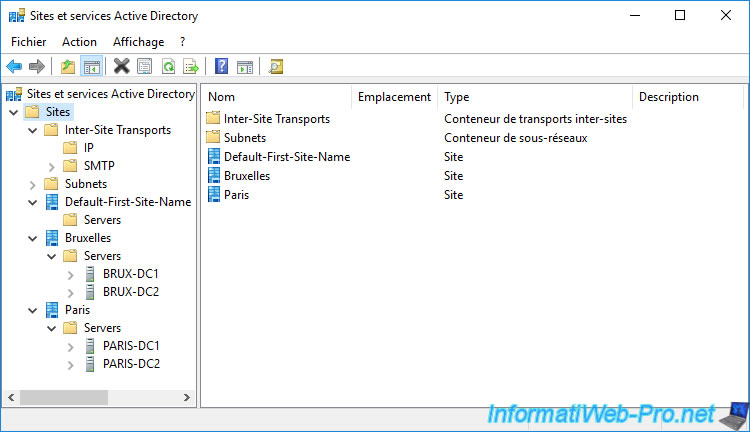Open Properties via the toolbar icon
The width and height of the screenshot is (750, 432).
145,67
